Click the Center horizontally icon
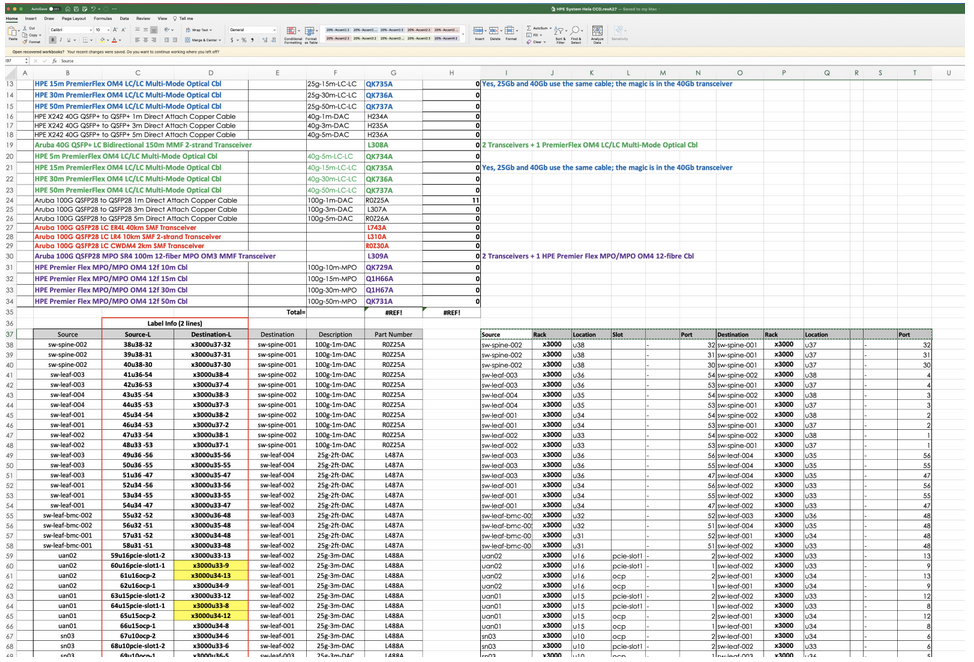The image size is (974, 662). pos(145,40)
